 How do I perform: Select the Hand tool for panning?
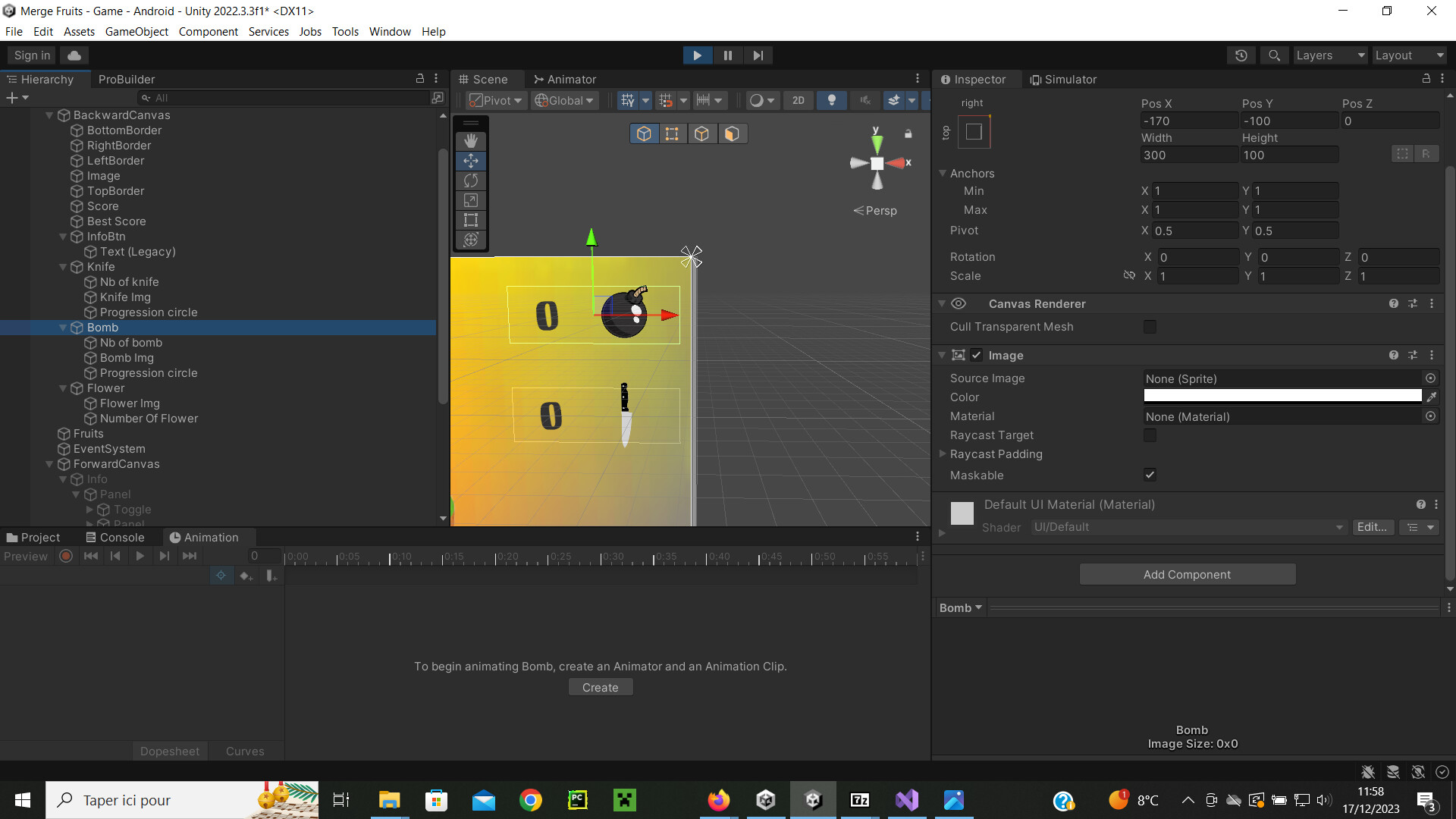470,140
